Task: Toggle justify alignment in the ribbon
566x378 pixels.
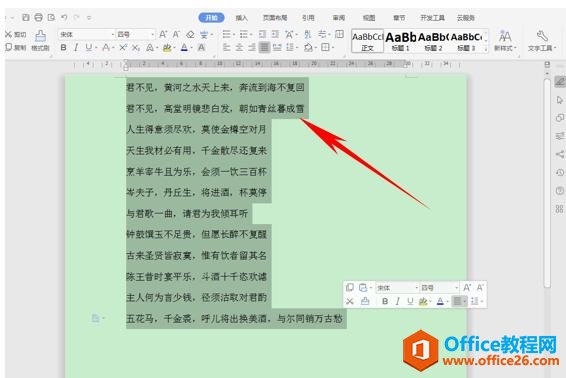Action: pyautogui.click(x=264, y=47)
